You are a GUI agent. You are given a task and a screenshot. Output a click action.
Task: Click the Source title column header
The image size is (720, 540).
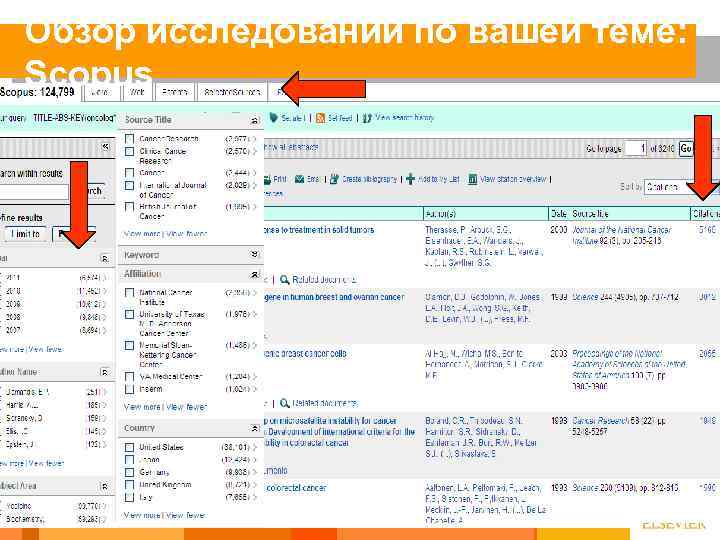(x=590, y=214)
